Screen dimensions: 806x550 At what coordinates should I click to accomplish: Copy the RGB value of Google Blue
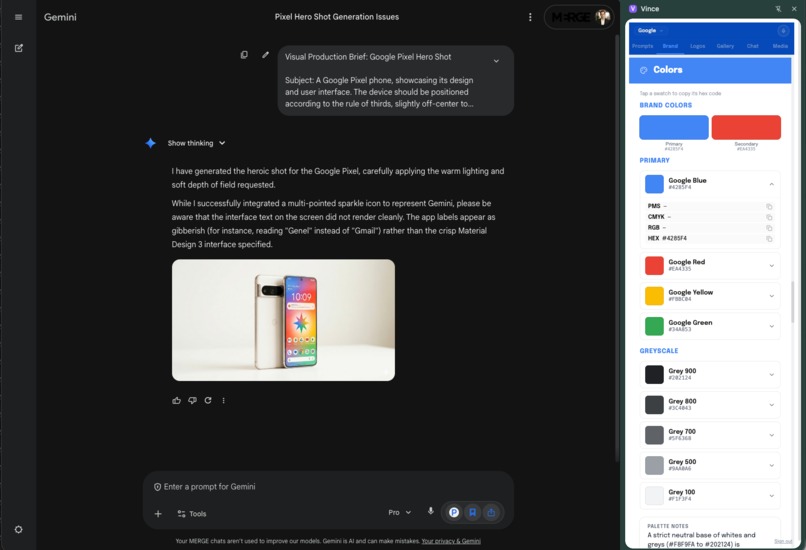click(x=769, y=228)
